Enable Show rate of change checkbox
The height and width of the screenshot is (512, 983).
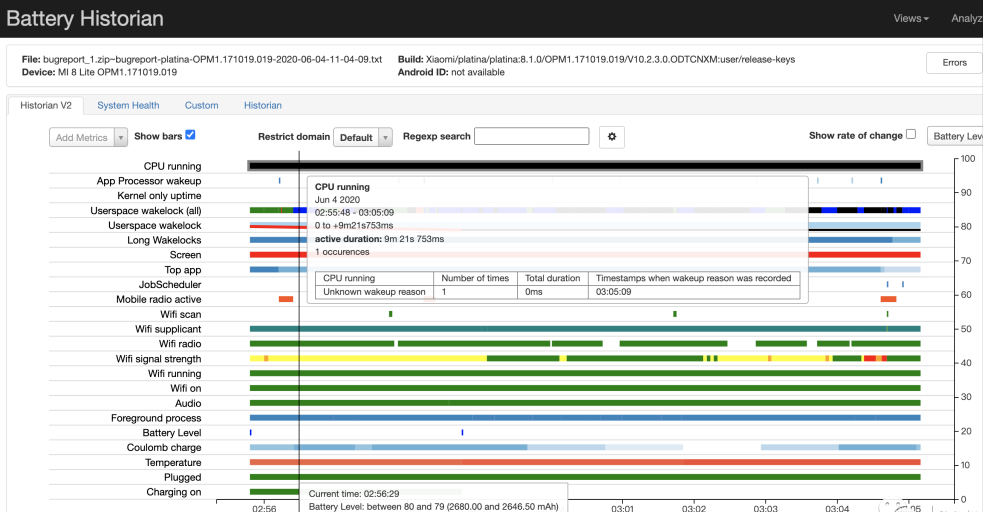tap(911, 135)
